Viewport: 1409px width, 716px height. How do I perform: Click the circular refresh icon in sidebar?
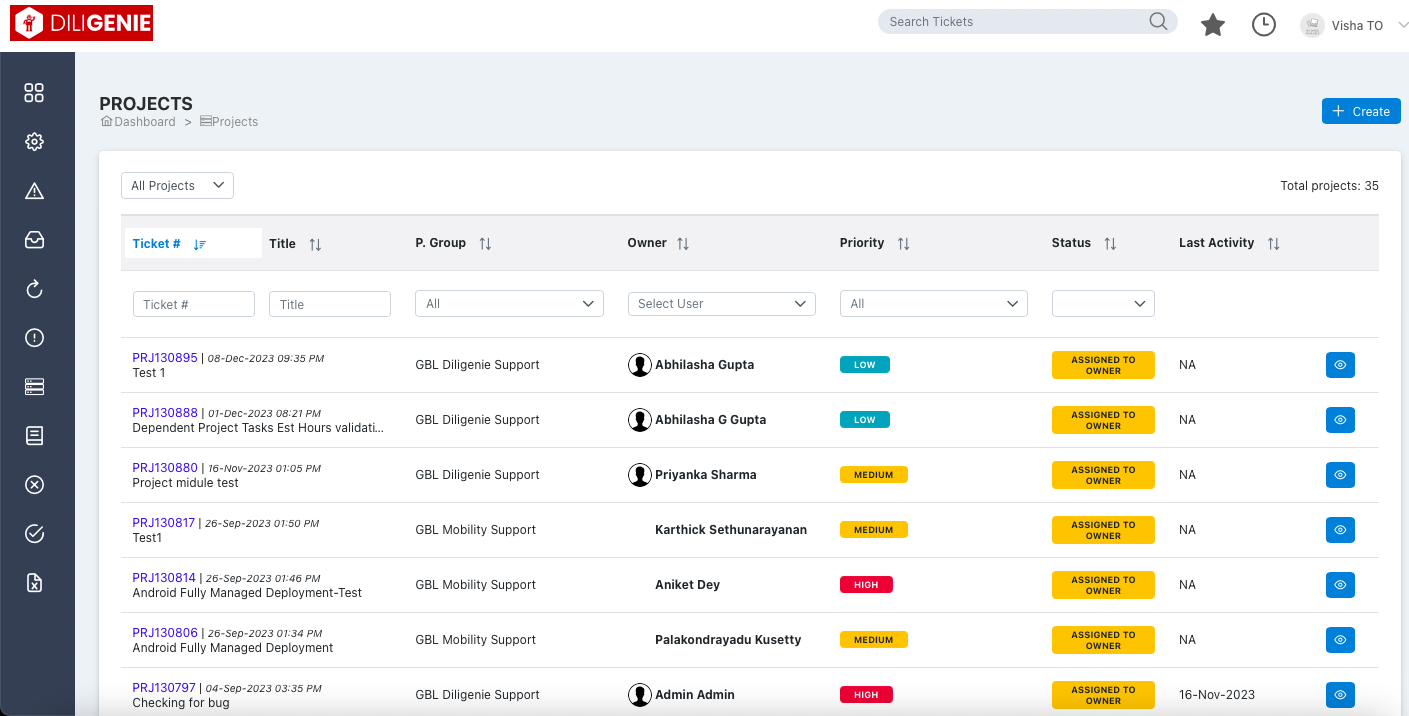34,289
